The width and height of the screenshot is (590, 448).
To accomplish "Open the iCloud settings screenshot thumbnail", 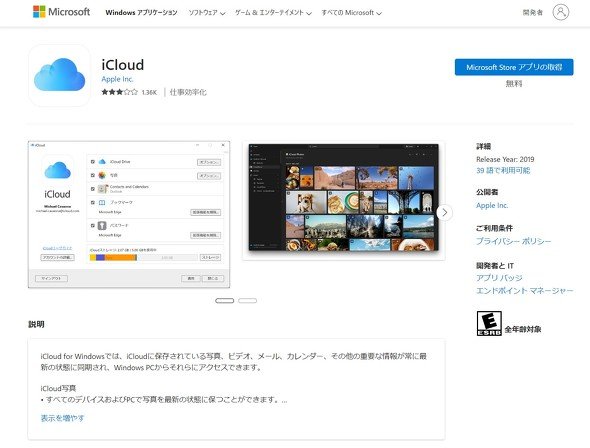I will click(129, 214).
